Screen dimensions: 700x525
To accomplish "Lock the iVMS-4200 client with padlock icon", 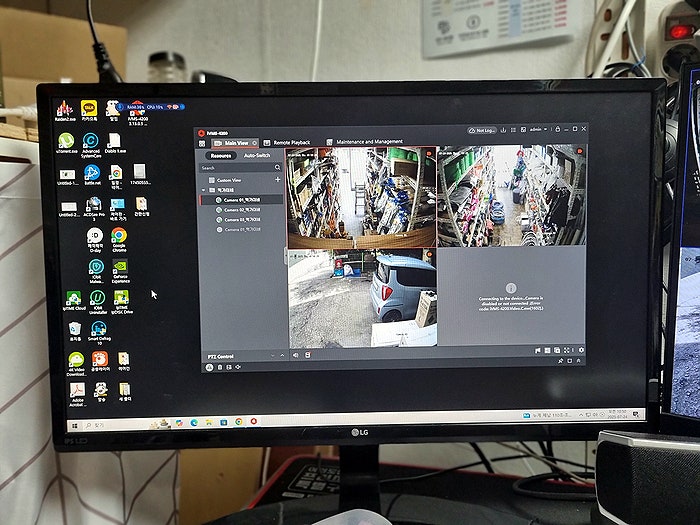I will tap(558, 129).
